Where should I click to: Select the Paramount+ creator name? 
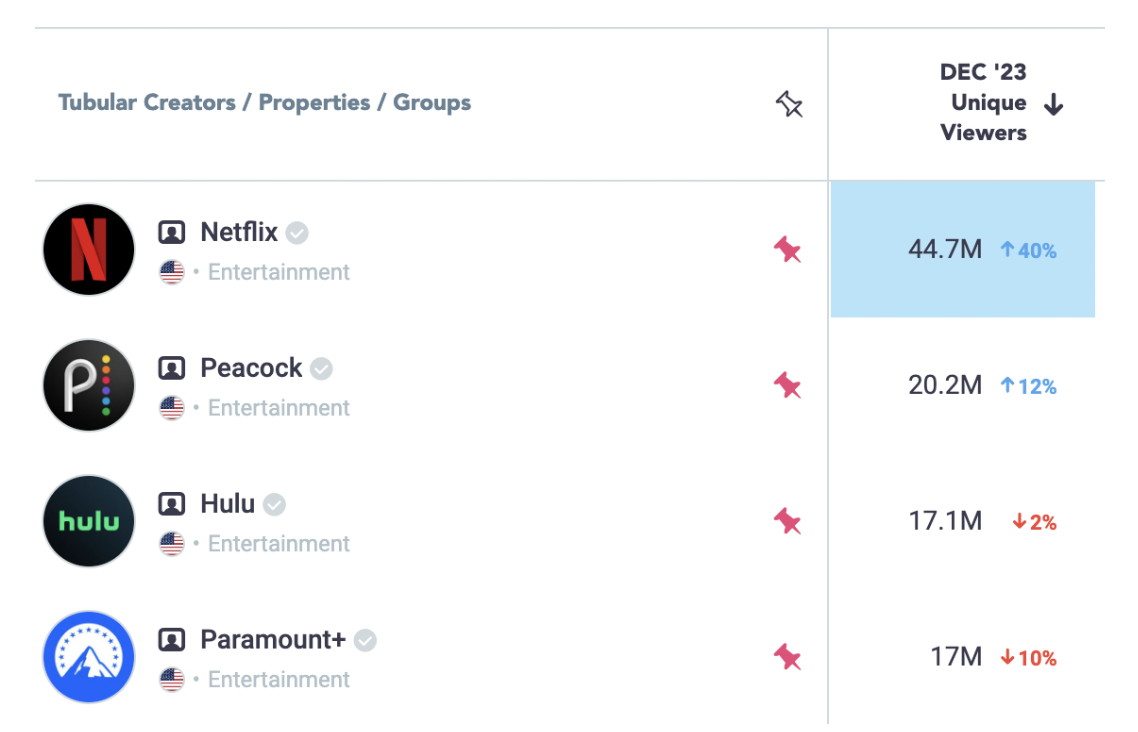coord(273,639)
